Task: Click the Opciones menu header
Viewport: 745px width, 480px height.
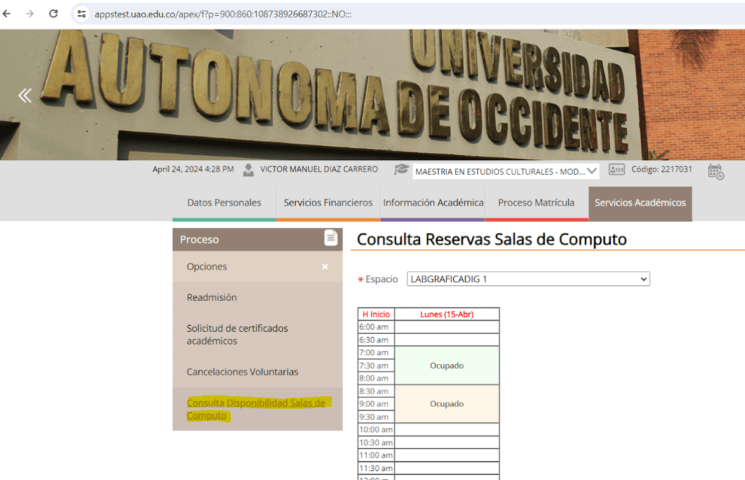Action: tap(258, 267)
